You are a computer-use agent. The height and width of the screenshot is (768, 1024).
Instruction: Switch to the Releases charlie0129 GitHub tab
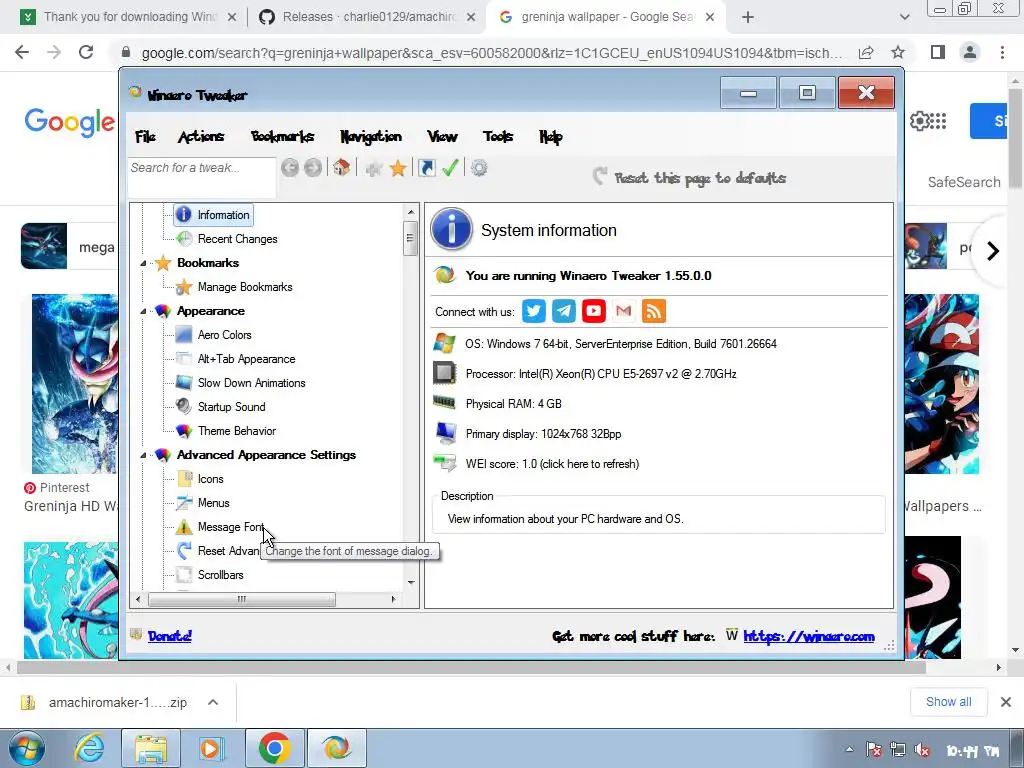point(366,17)
